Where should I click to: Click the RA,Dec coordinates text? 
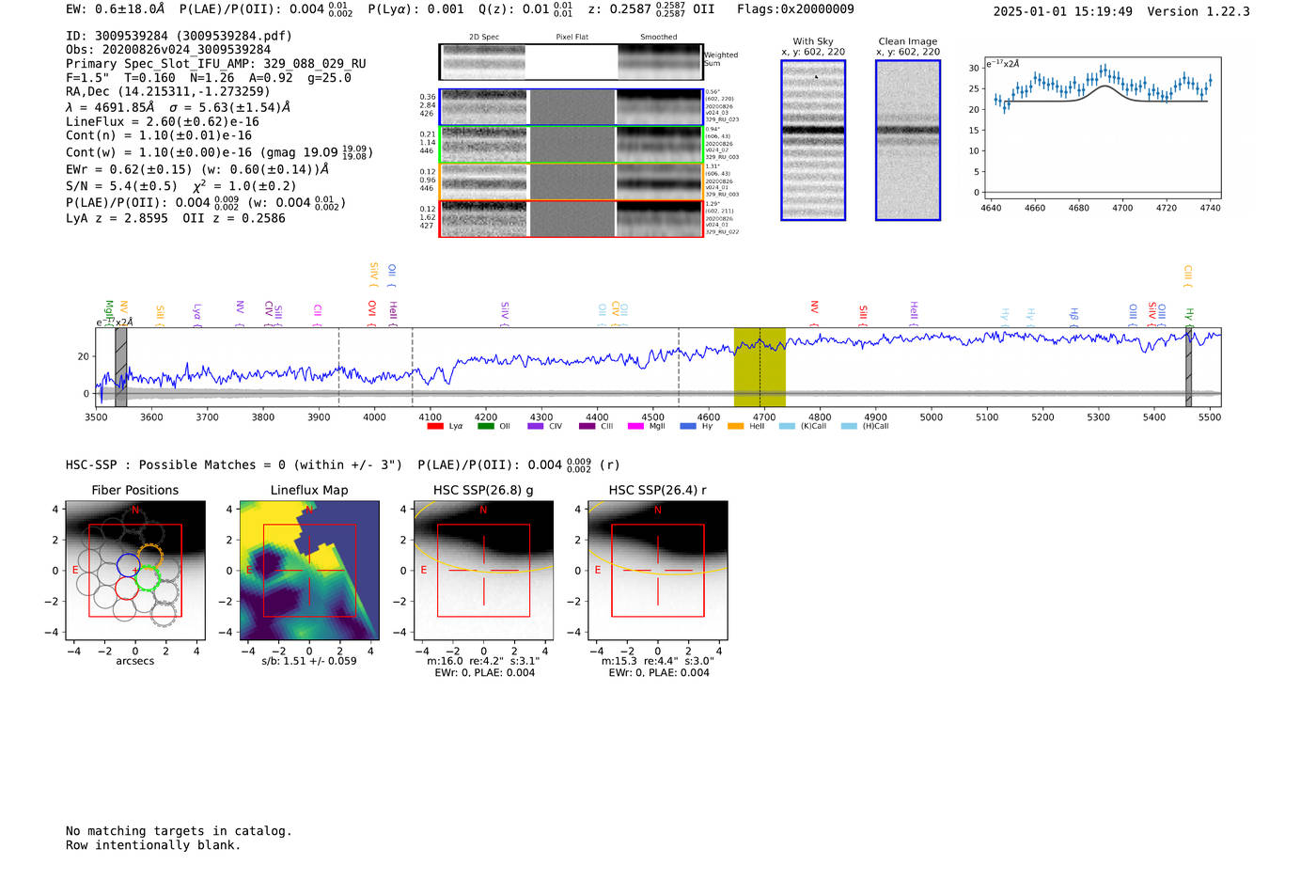click(167, 91)
